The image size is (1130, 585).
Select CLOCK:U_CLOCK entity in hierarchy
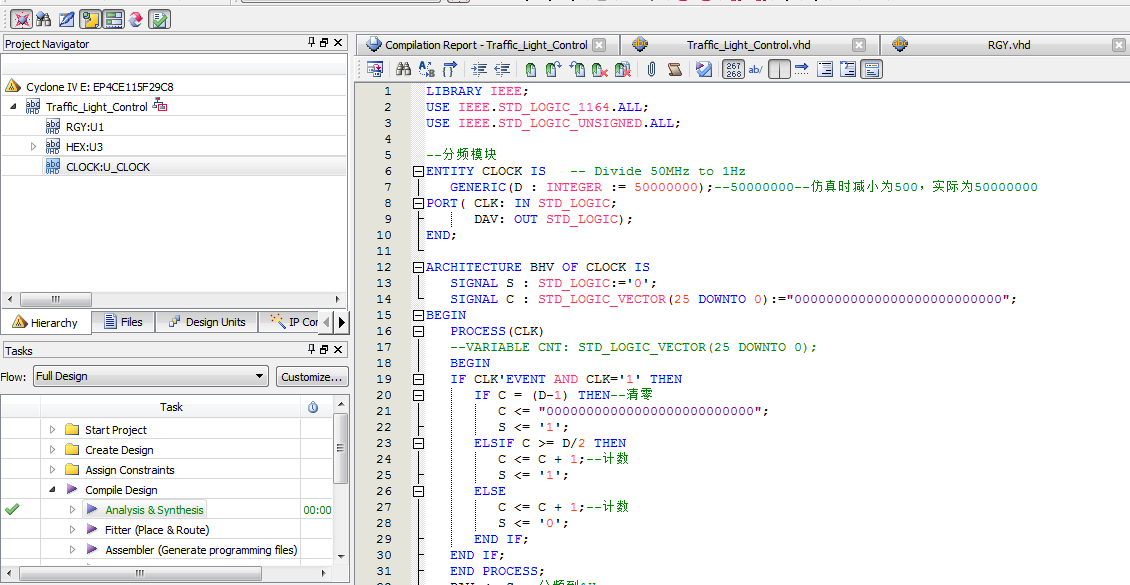(x=108, y=166)
